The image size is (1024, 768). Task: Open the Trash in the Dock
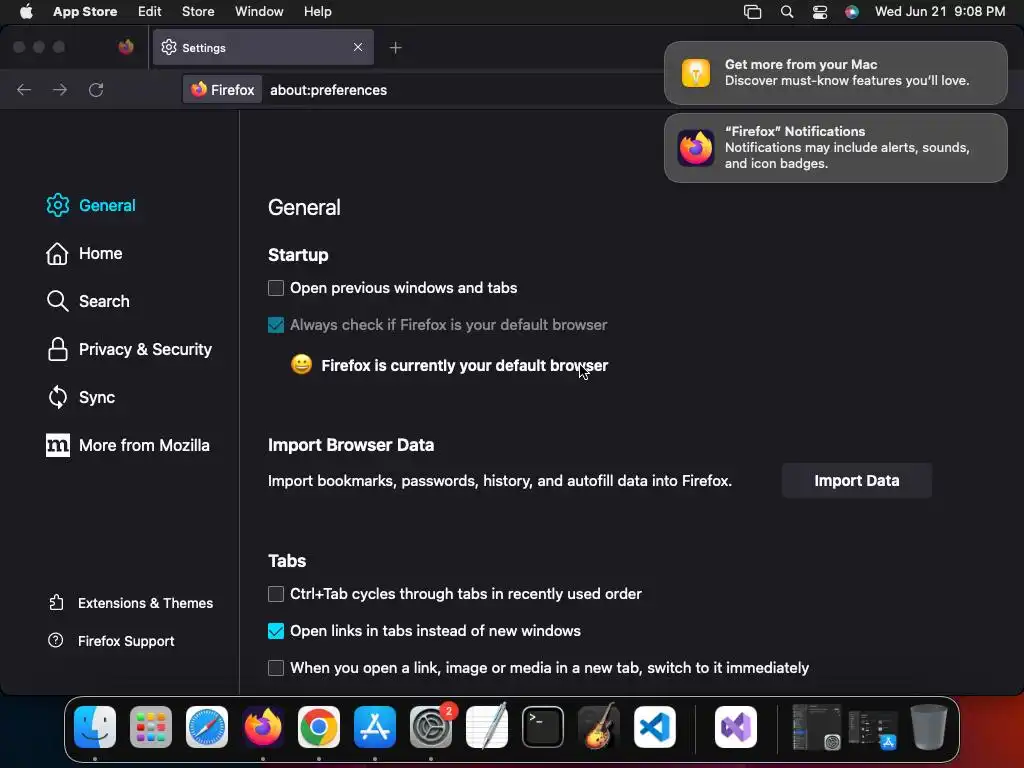pos(929,727)
